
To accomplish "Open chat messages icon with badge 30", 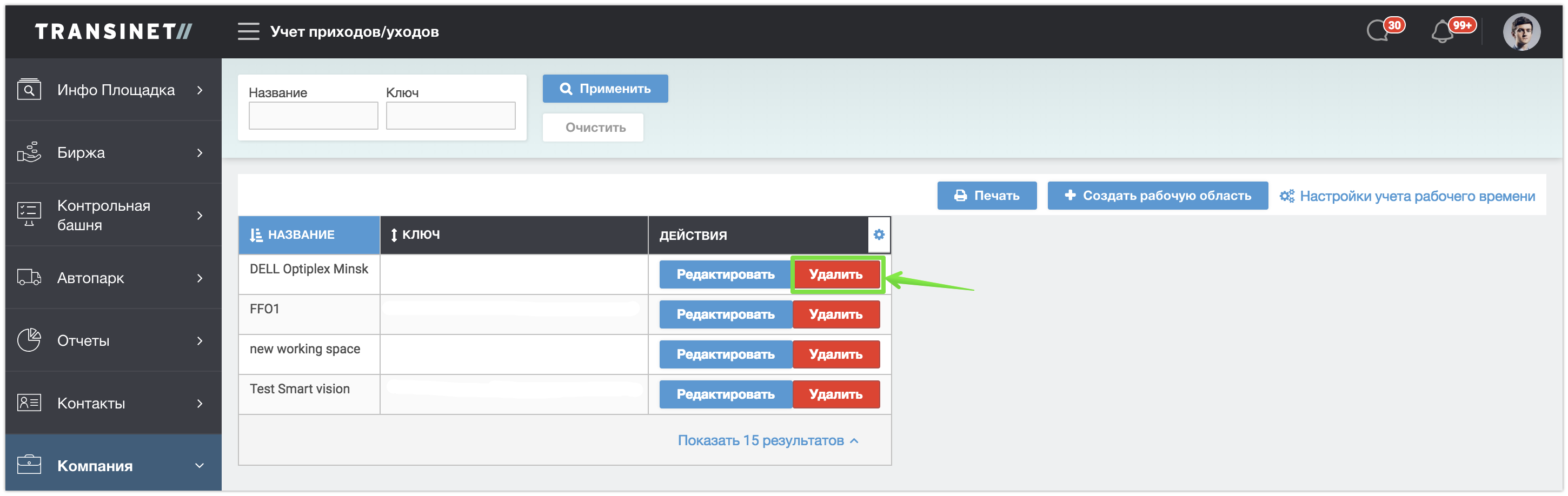I will [1379, 30].
